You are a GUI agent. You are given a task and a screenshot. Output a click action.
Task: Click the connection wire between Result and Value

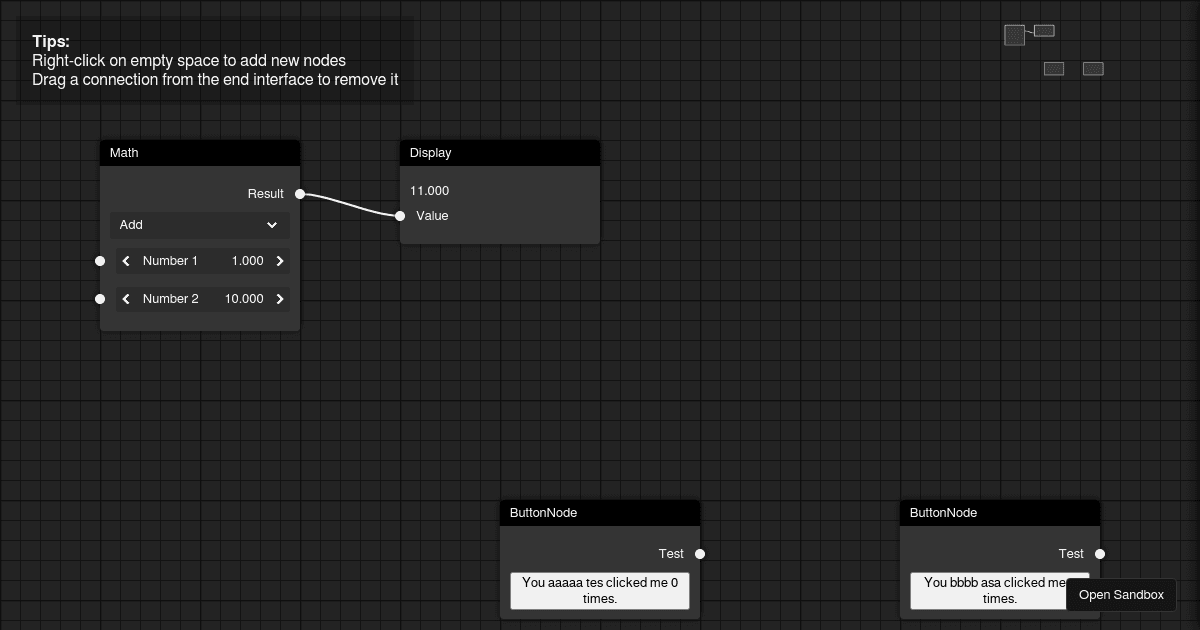coord(350,204)
